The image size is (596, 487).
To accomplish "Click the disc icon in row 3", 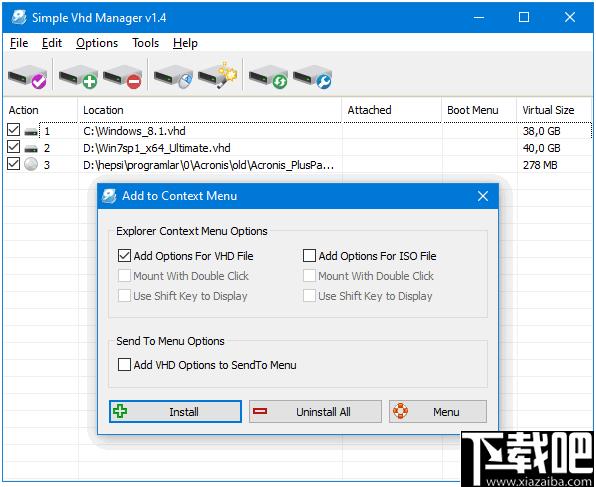I will [31, 164].
